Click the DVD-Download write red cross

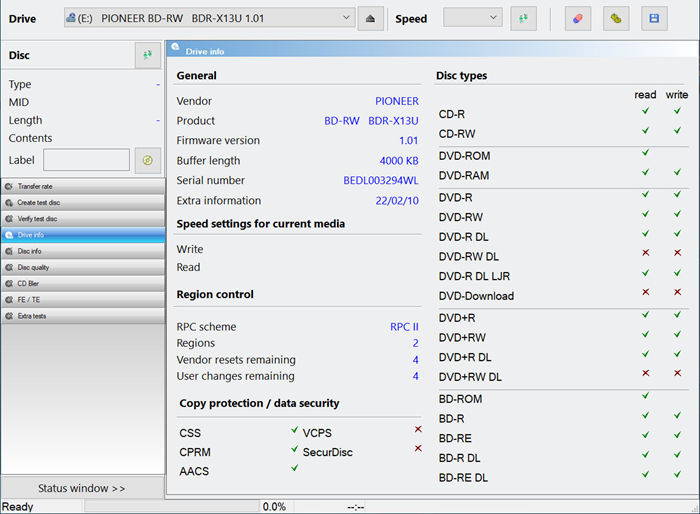point(678,292)
